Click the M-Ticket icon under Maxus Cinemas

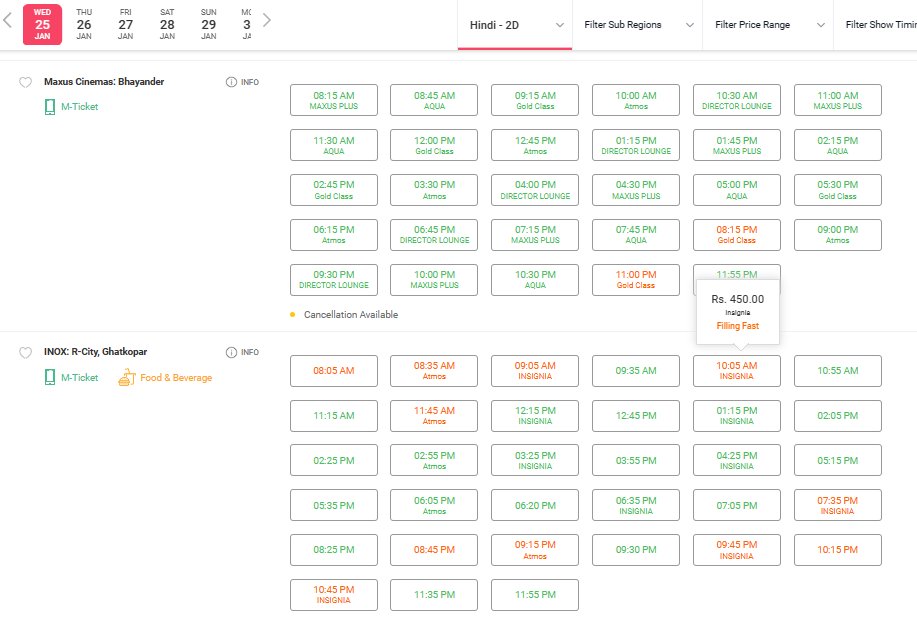[x=50, y=107]
